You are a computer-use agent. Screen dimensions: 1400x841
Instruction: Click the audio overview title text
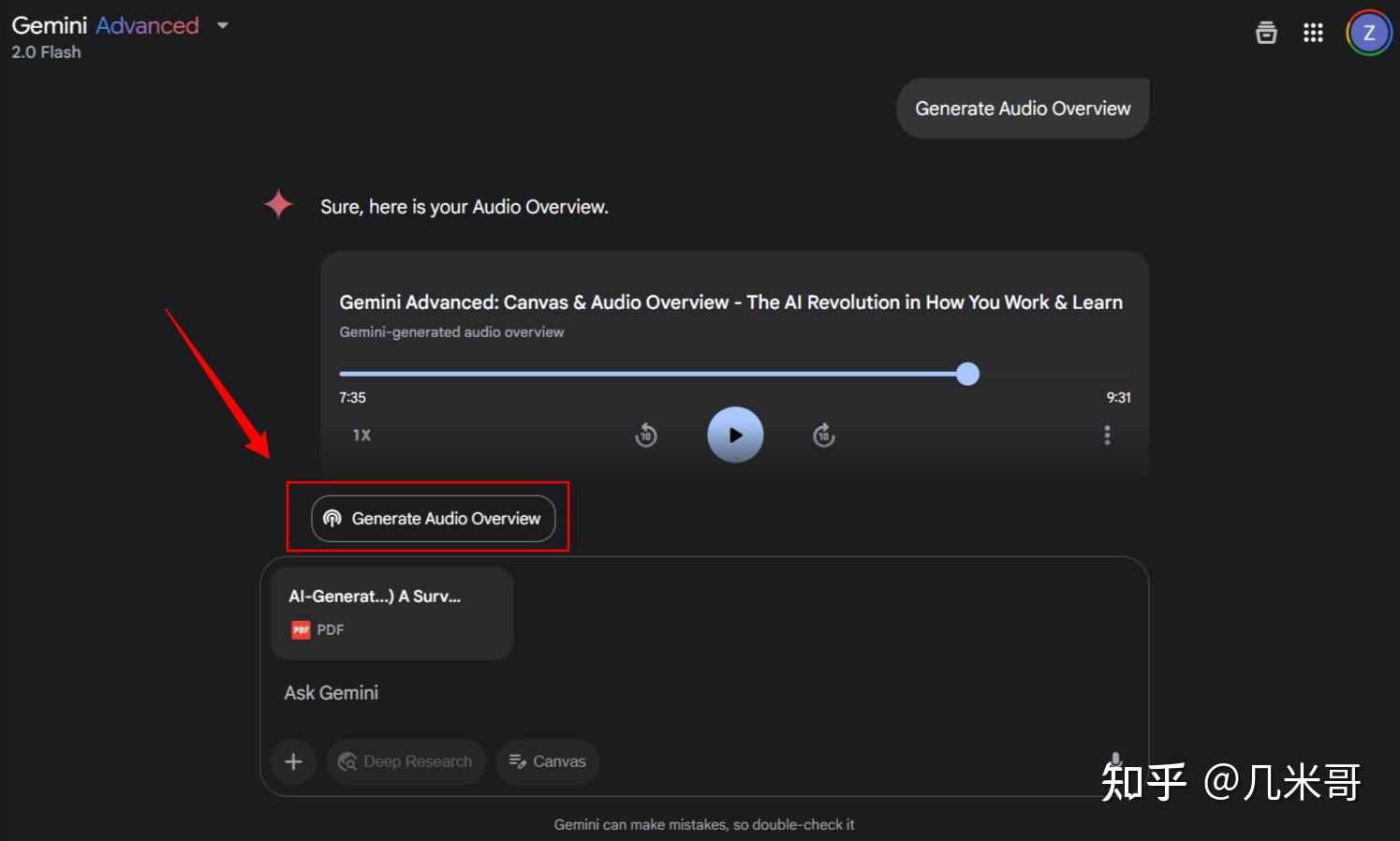tap(730, 302)
